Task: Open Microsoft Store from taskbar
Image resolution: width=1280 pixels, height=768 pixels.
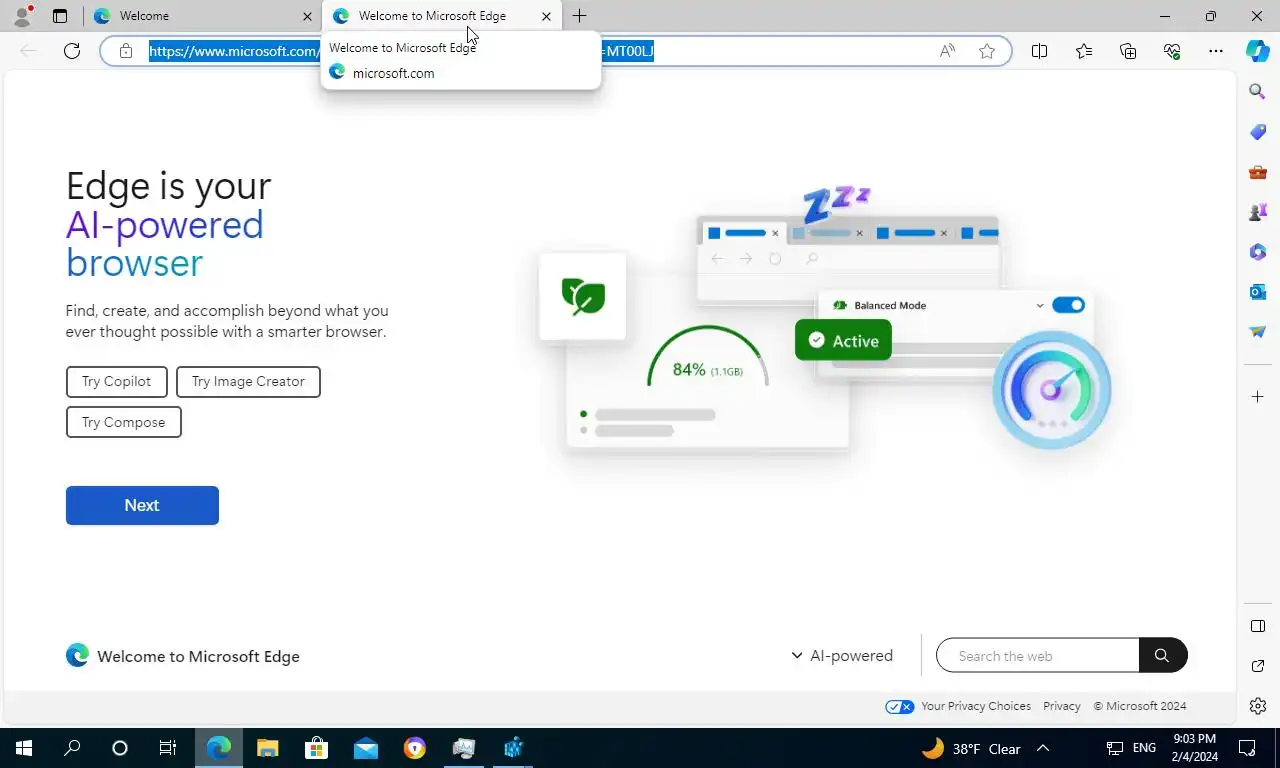Action: click(x=316, y=748)
